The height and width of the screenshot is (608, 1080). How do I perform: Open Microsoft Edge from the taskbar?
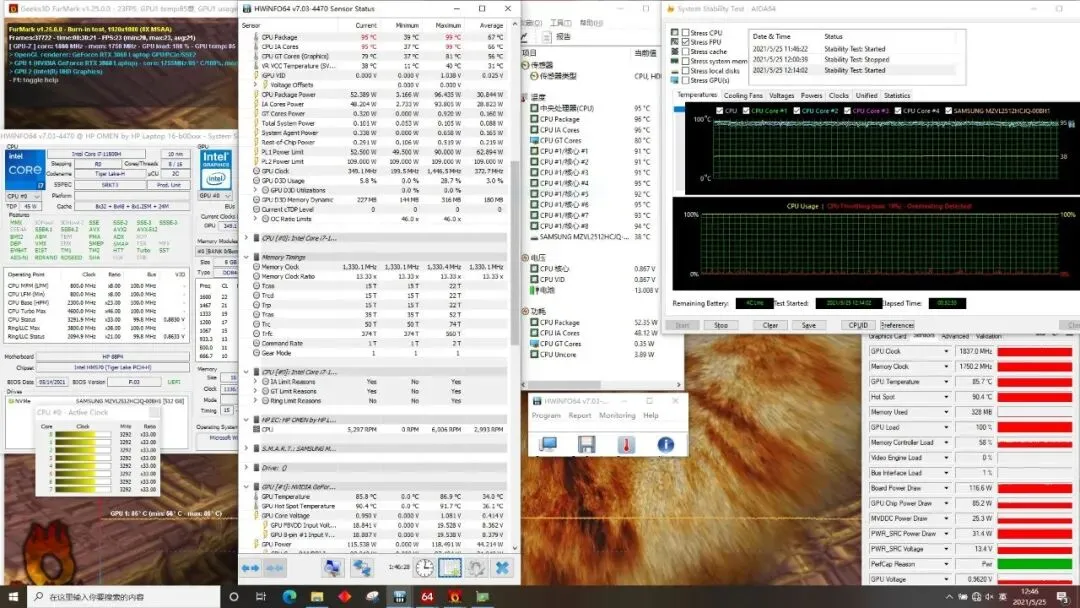[x=289, y=596]
